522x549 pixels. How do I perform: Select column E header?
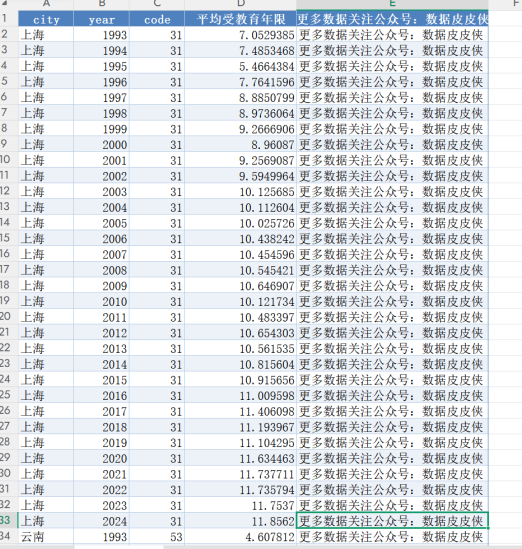pos(392,4)
